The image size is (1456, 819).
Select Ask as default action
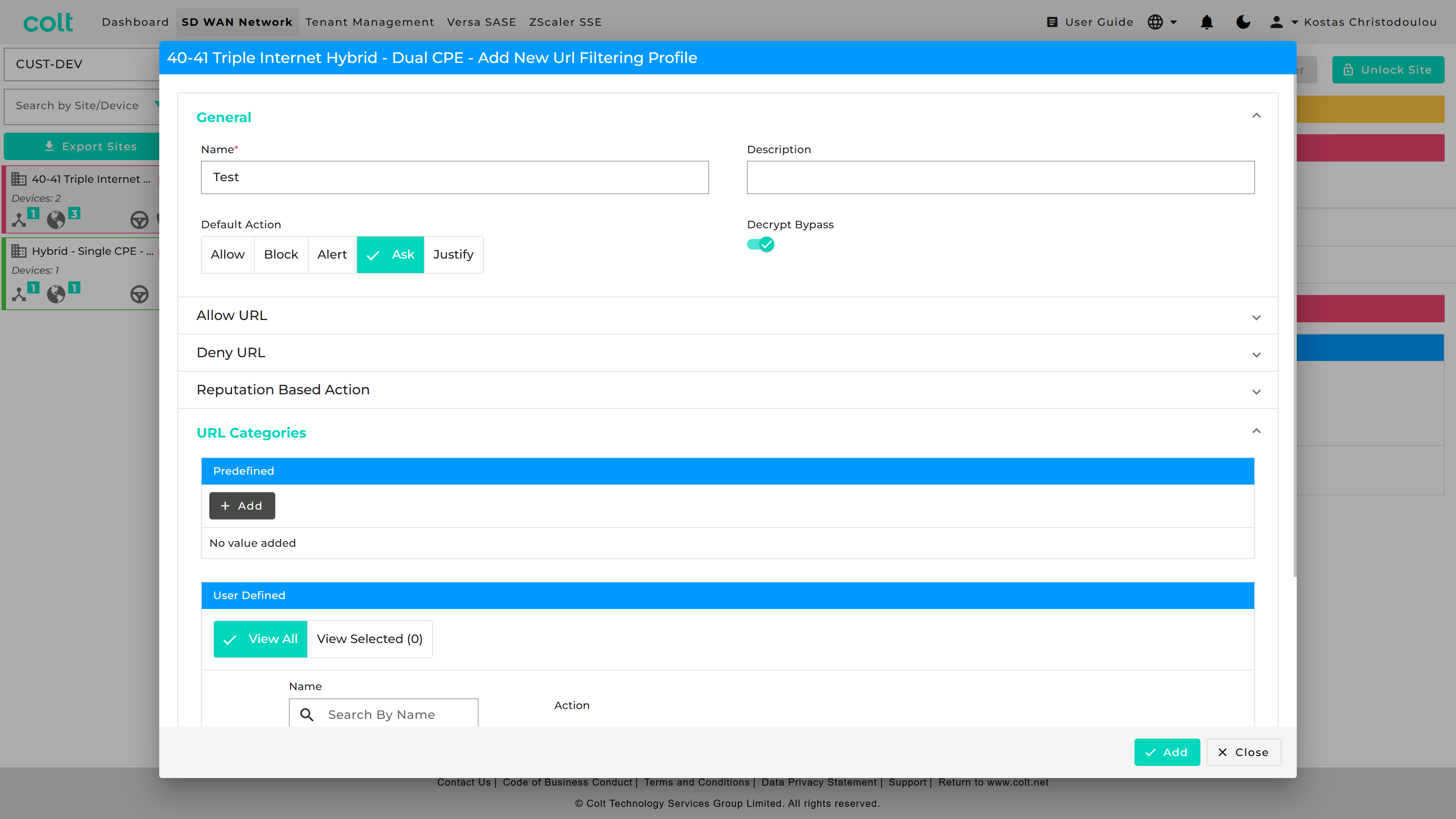pyautogui.click(x=391, y=254)
